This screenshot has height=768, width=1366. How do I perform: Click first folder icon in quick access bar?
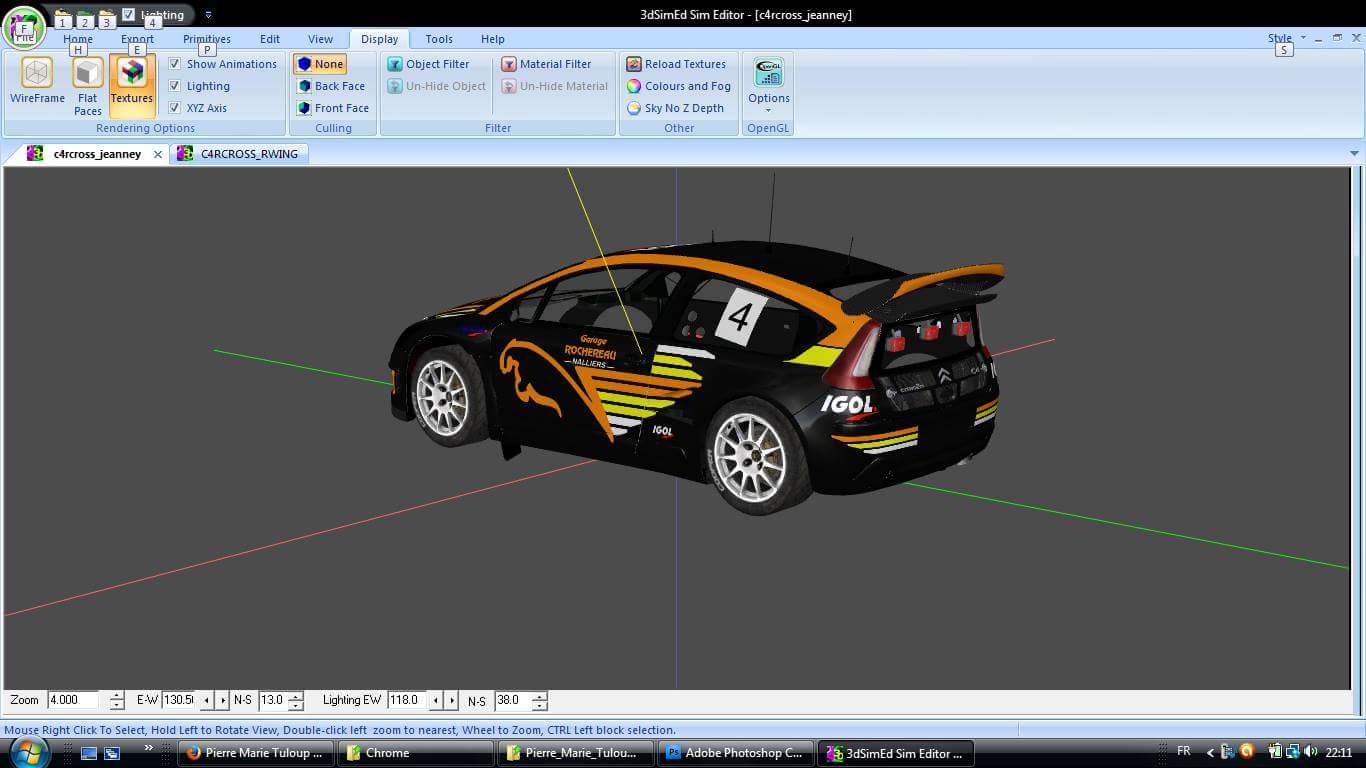(x=63, y=17)
